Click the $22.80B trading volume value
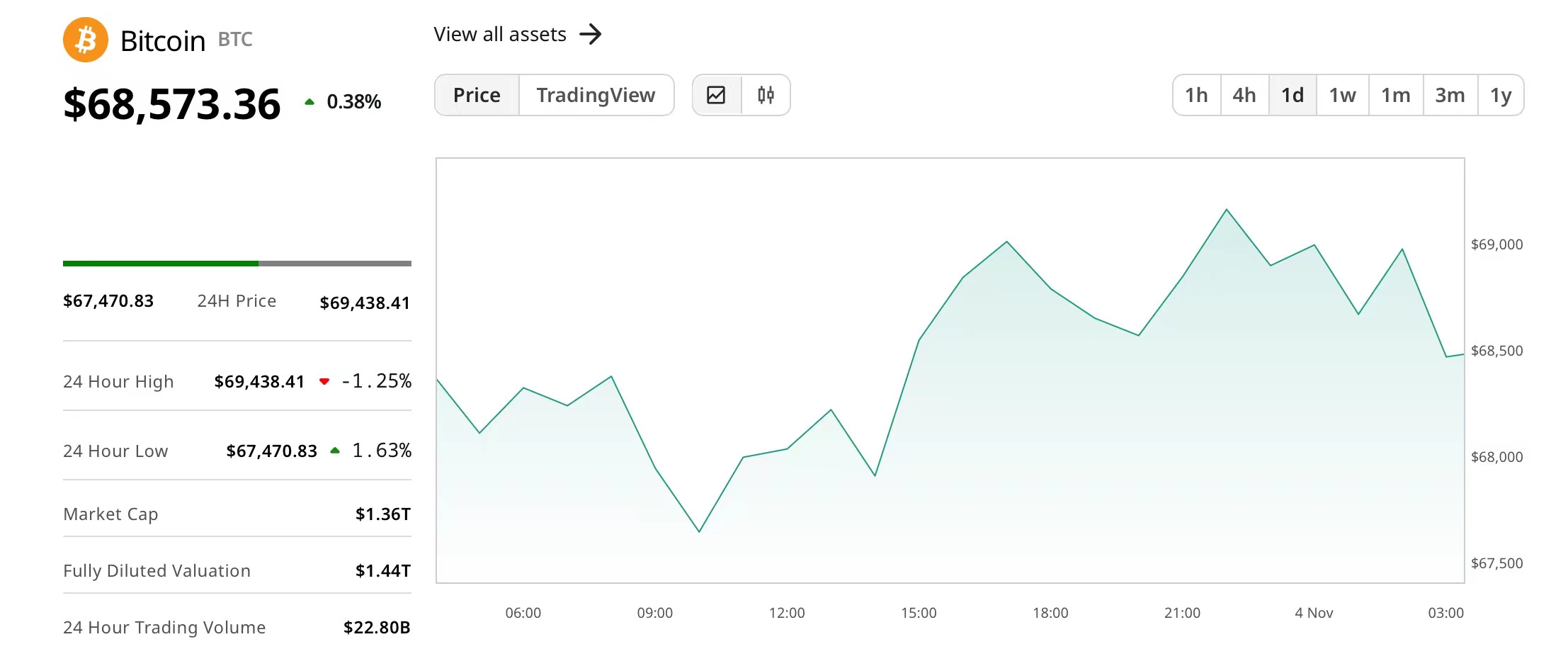 [377, 628]
